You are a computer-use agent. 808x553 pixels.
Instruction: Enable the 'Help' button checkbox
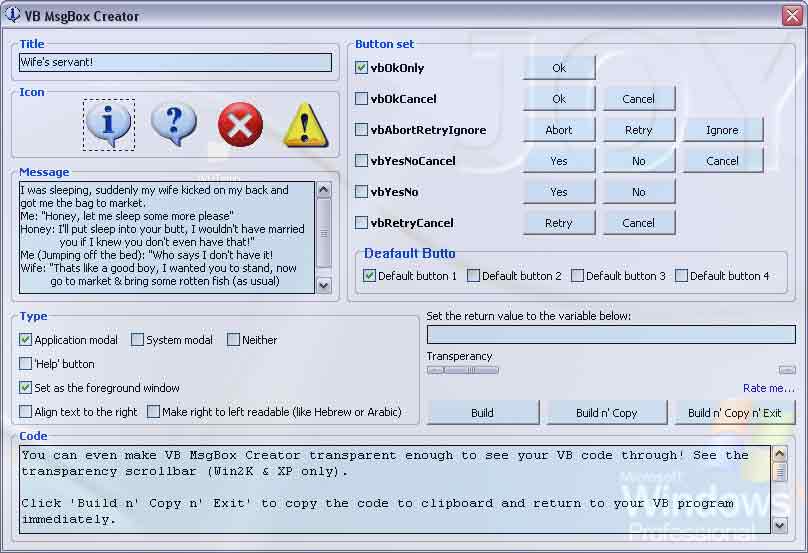click(x=26, y=364)
